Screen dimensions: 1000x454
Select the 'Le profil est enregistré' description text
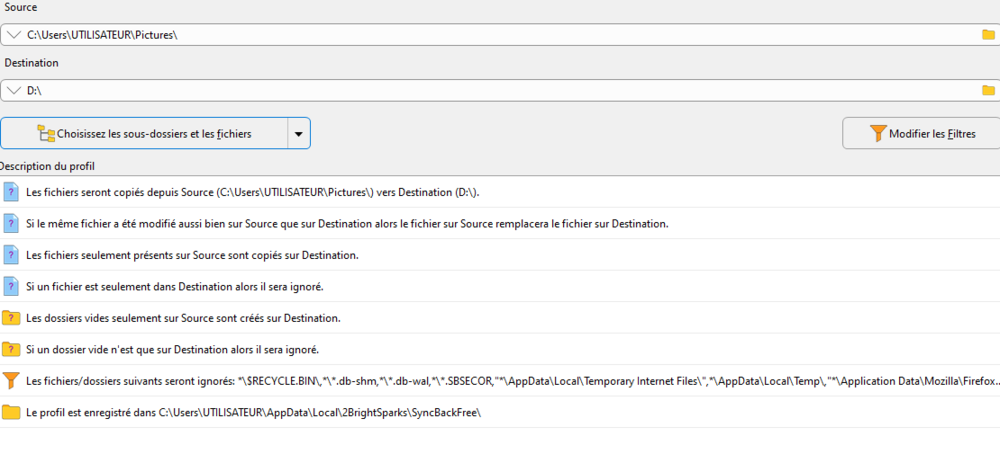[254, 413]
